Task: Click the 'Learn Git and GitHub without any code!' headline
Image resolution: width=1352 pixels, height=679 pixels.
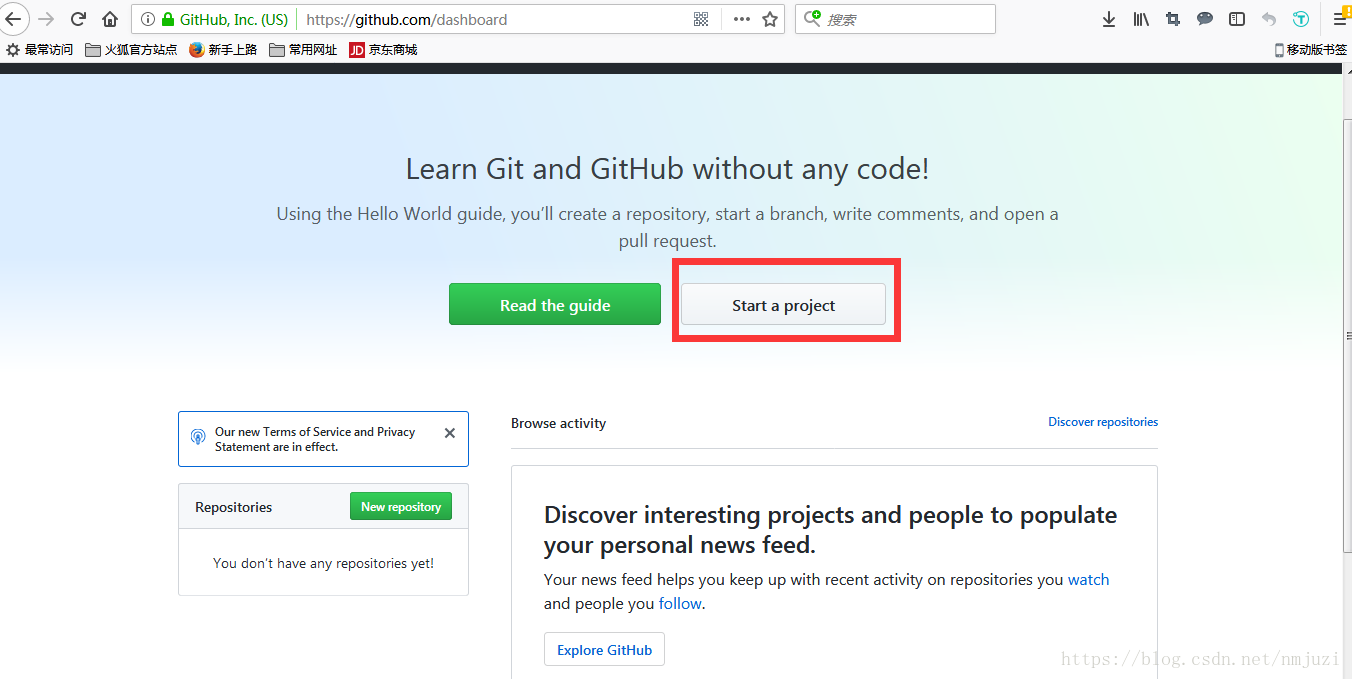Action: 667,169
